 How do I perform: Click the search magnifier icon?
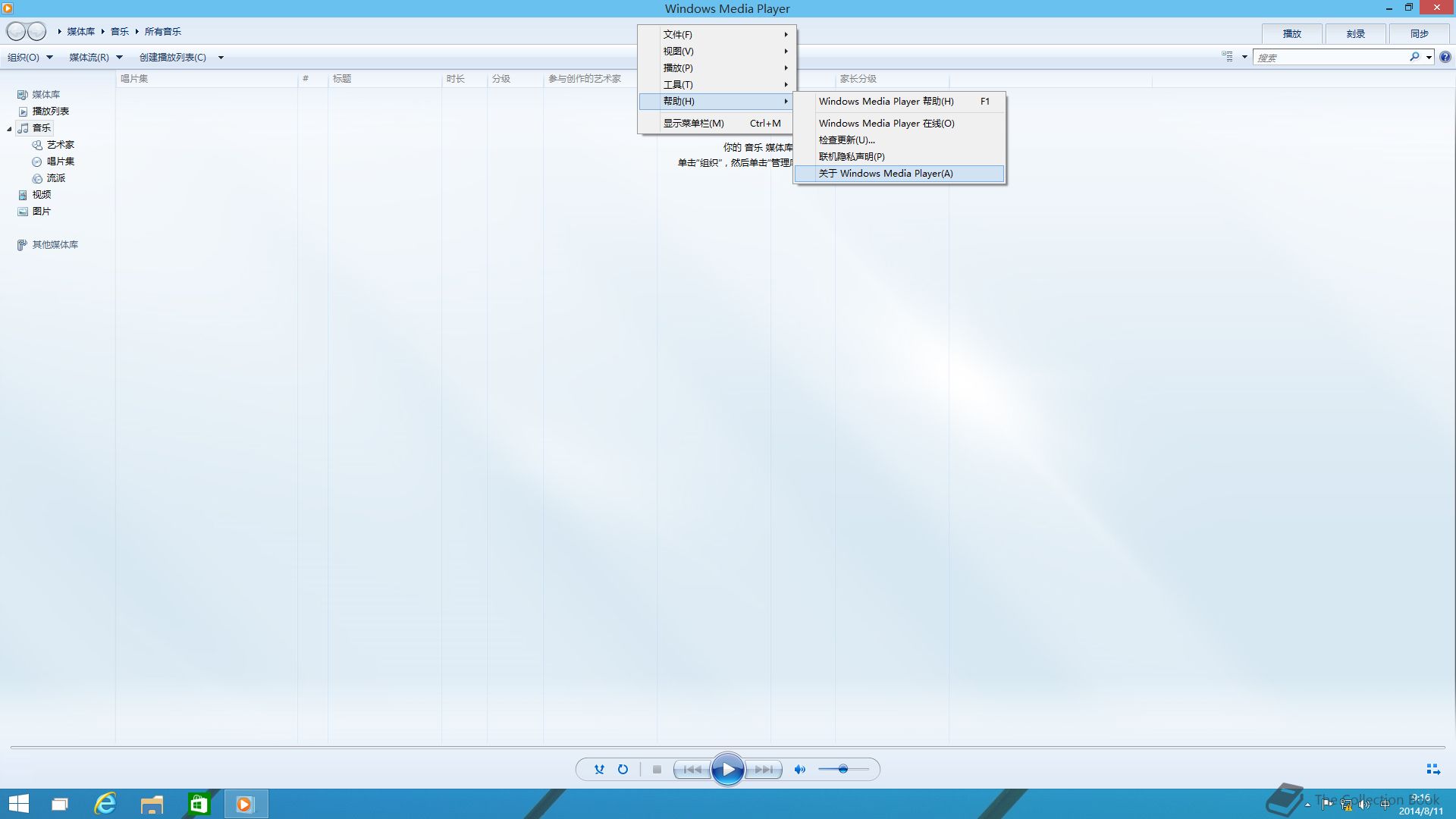click(1414, 57)
